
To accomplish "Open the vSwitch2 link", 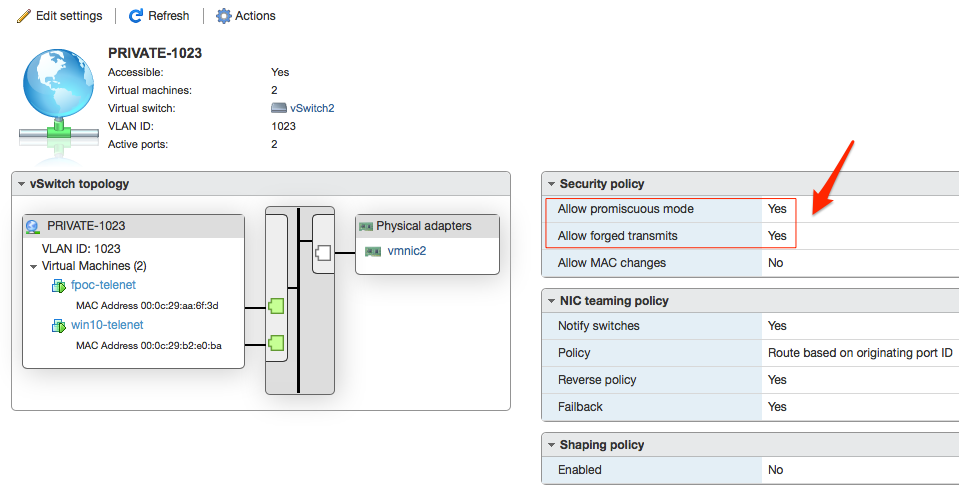I will (311, 108).
